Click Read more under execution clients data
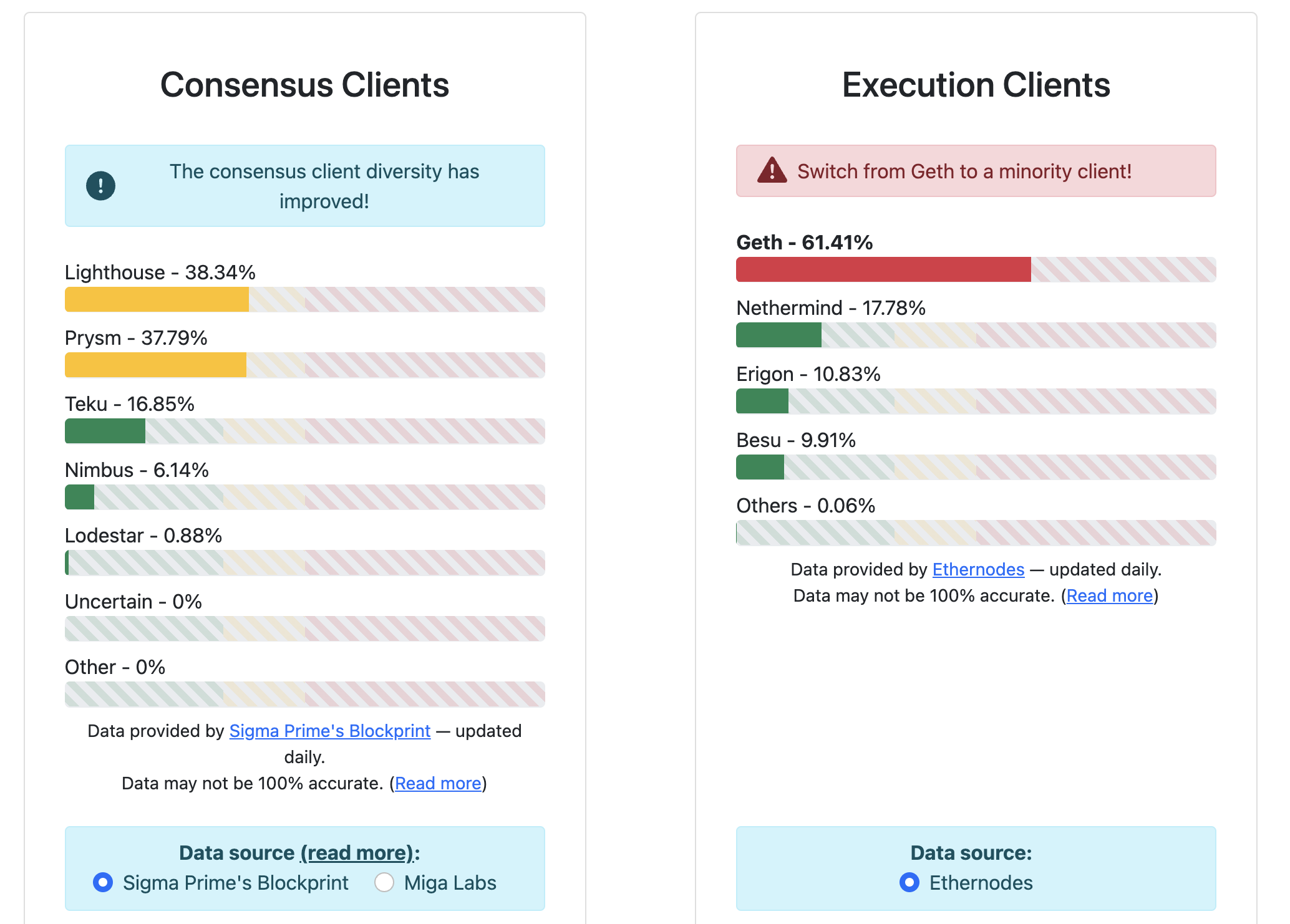The height and width of the screenshot is (924, 1290). (x=1109, y=595)
